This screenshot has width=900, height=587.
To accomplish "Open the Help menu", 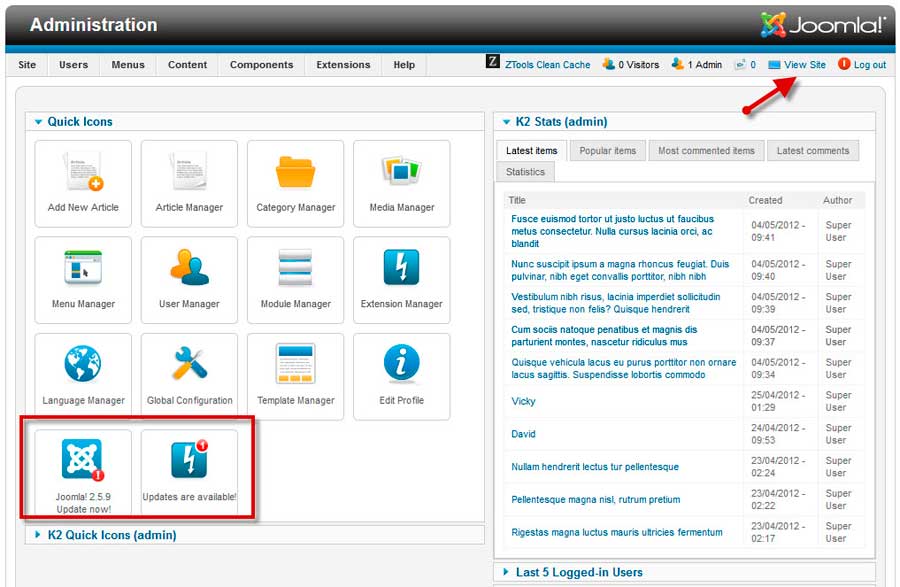I will 404,65.
